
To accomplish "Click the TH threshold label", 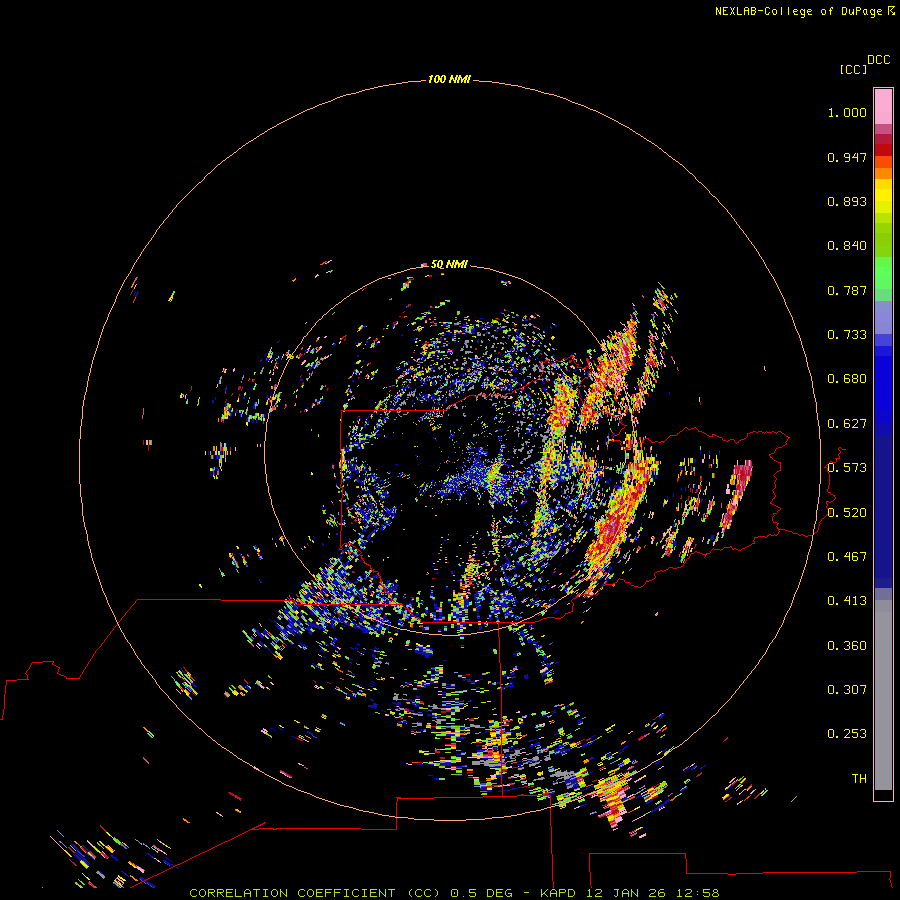I will (859, 779).
